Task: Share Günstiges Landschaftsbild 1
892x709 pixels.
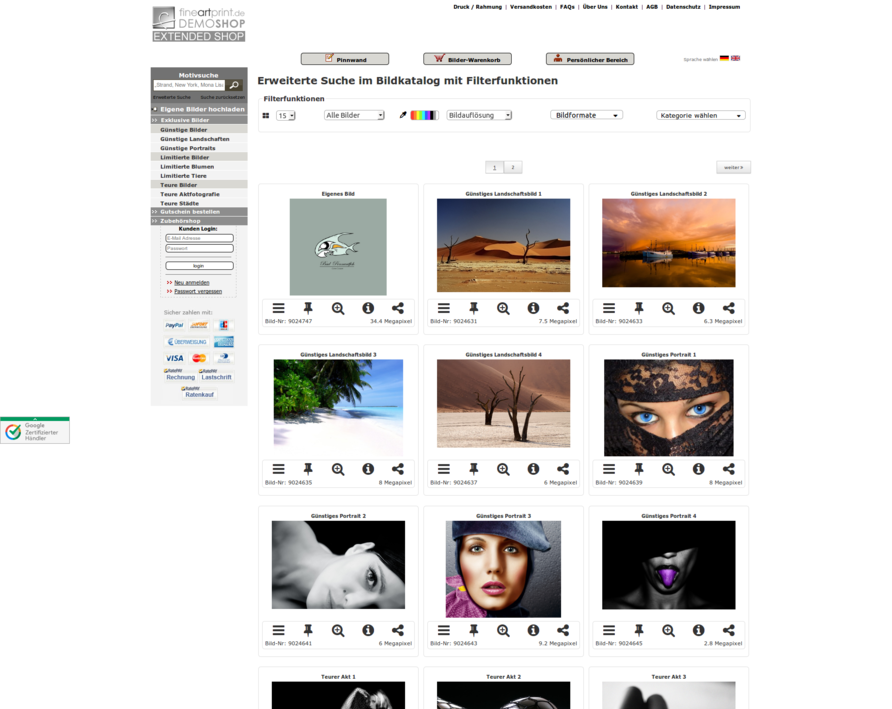Action: click(x=563, y=308)
